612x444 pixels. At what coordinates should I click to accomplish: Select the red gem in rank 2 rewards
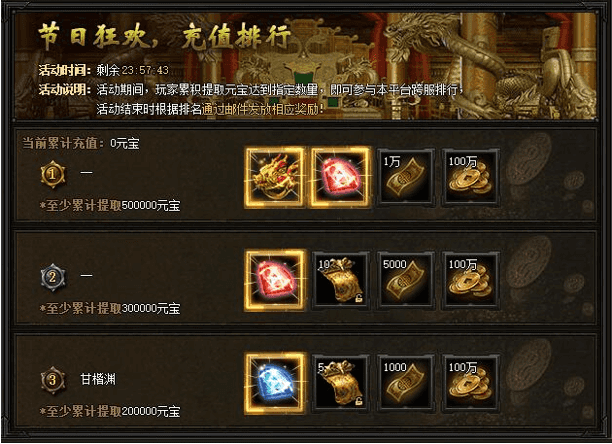275,281
